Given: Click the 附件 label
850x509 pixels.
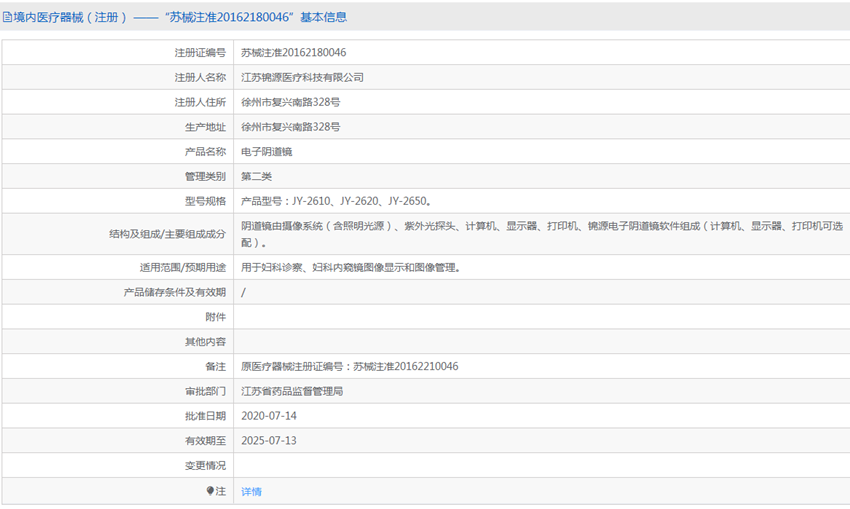Looking at the screenshot, I should tap(216, 317).
